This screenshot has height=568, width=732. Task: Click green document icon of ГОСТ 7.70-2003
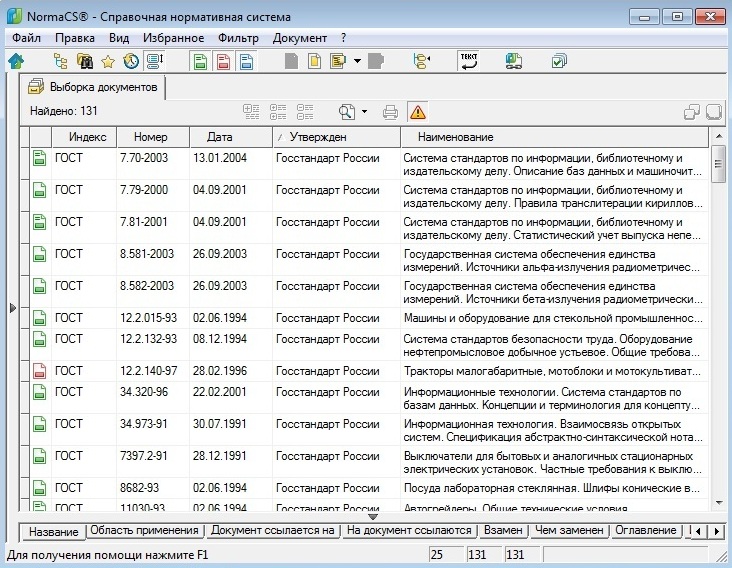click(40, 158)
